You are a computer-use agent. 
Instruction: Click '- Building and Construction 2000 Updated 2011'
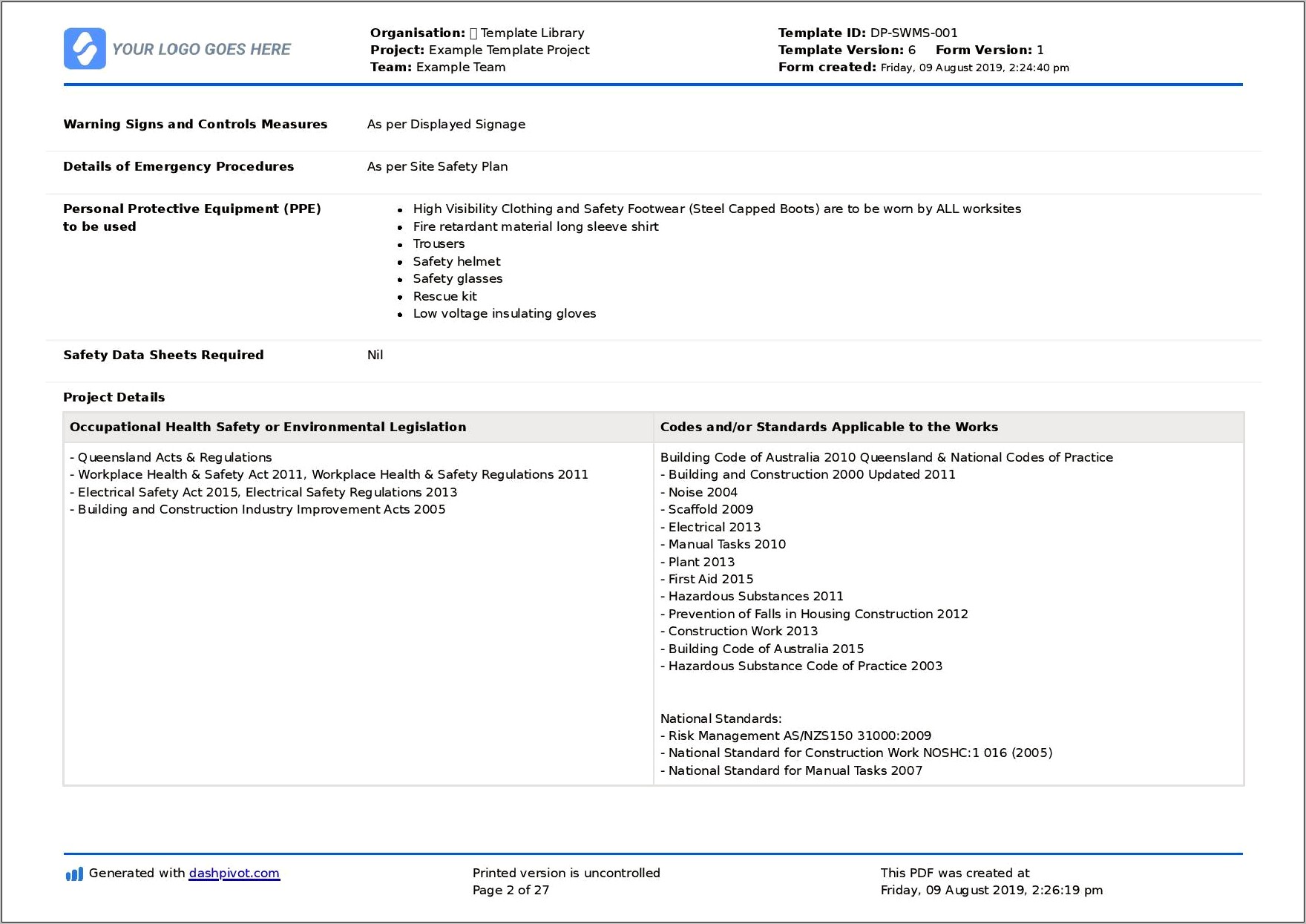click(x=808, y=474)
